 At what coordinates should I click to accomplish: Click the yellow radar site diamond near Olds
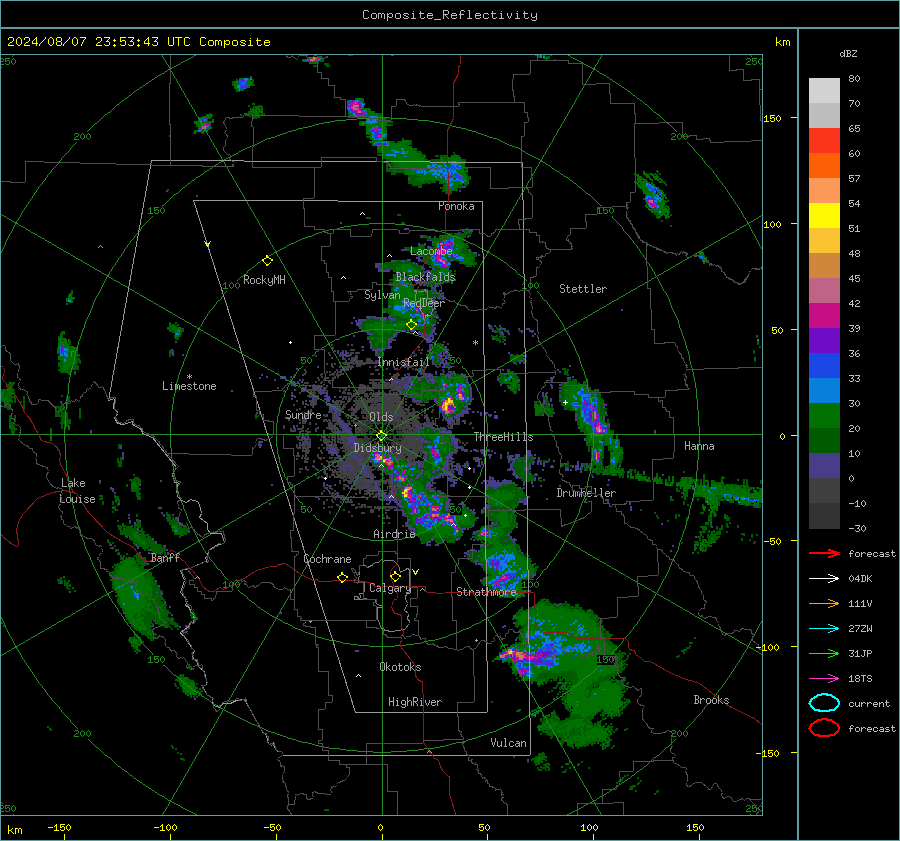click(x=381, y=436)
